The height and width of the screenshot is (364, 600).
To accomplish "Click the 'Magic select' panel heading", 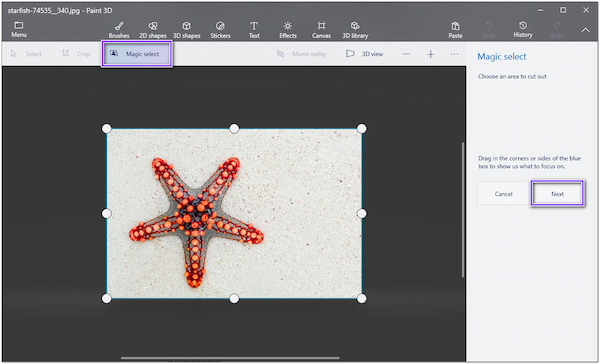I will (502, 57).
